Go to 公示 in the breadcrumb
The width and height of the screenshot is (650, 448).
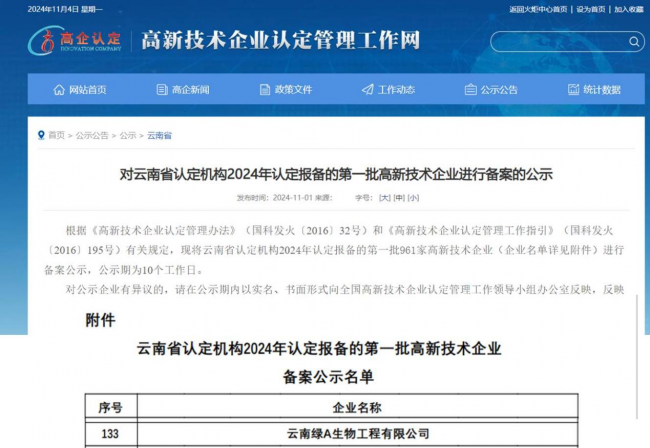tap(128, 135)
